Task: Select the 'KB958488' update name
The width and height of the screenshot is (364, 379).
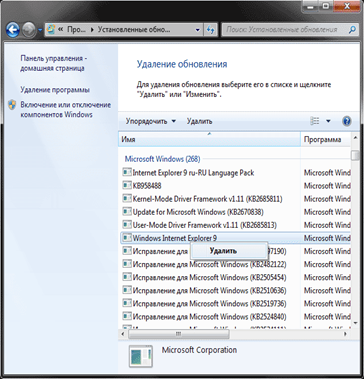Action: click(x=147, y=186)
